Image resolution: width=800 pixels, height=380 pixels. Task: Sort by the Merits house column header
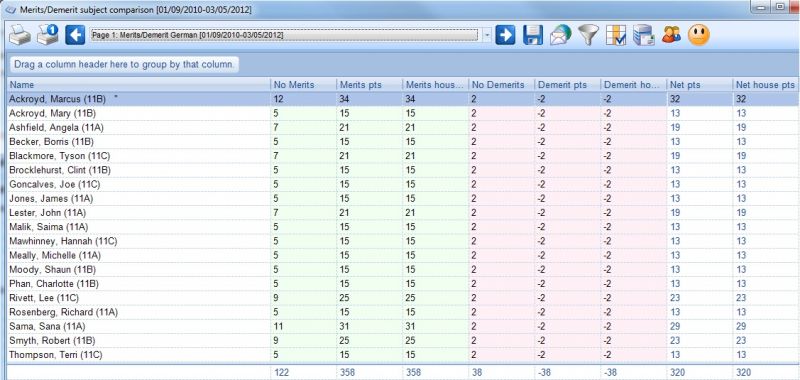[x=435, y=85]
